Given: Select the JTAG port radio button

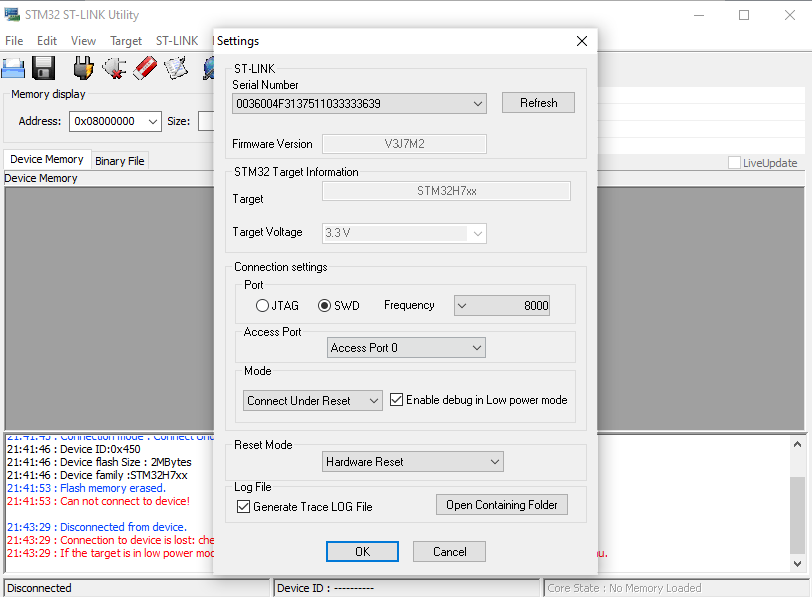Looking at the screenshot, I should click(262, 305).
